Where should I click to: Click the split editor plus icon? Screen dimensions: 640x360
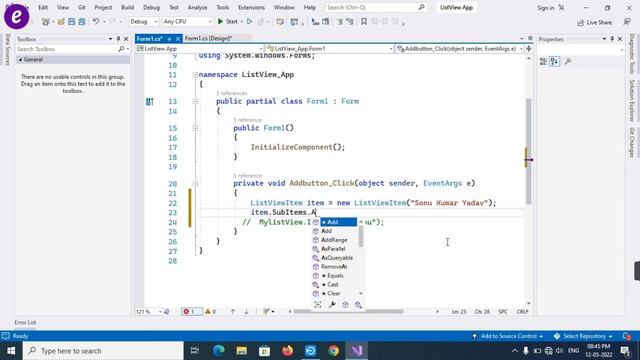(x=529, y=49)
